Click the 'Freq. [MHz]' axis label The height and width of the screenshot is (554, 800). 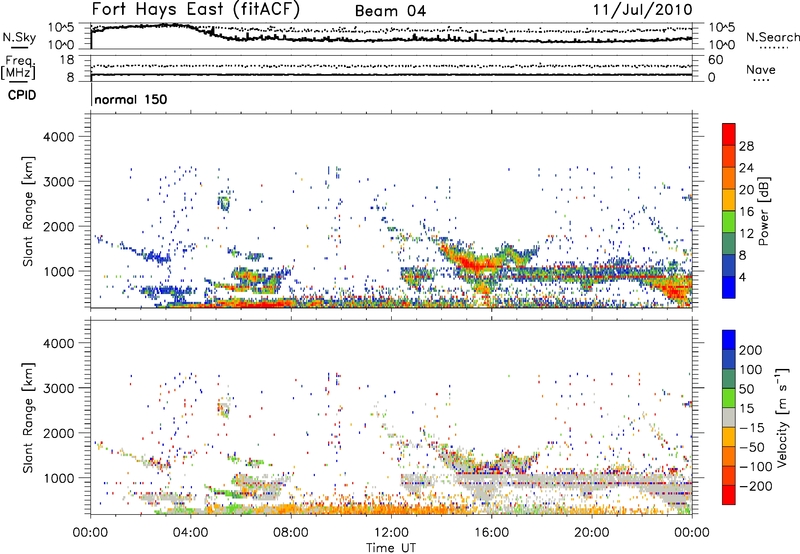point(18,68)
